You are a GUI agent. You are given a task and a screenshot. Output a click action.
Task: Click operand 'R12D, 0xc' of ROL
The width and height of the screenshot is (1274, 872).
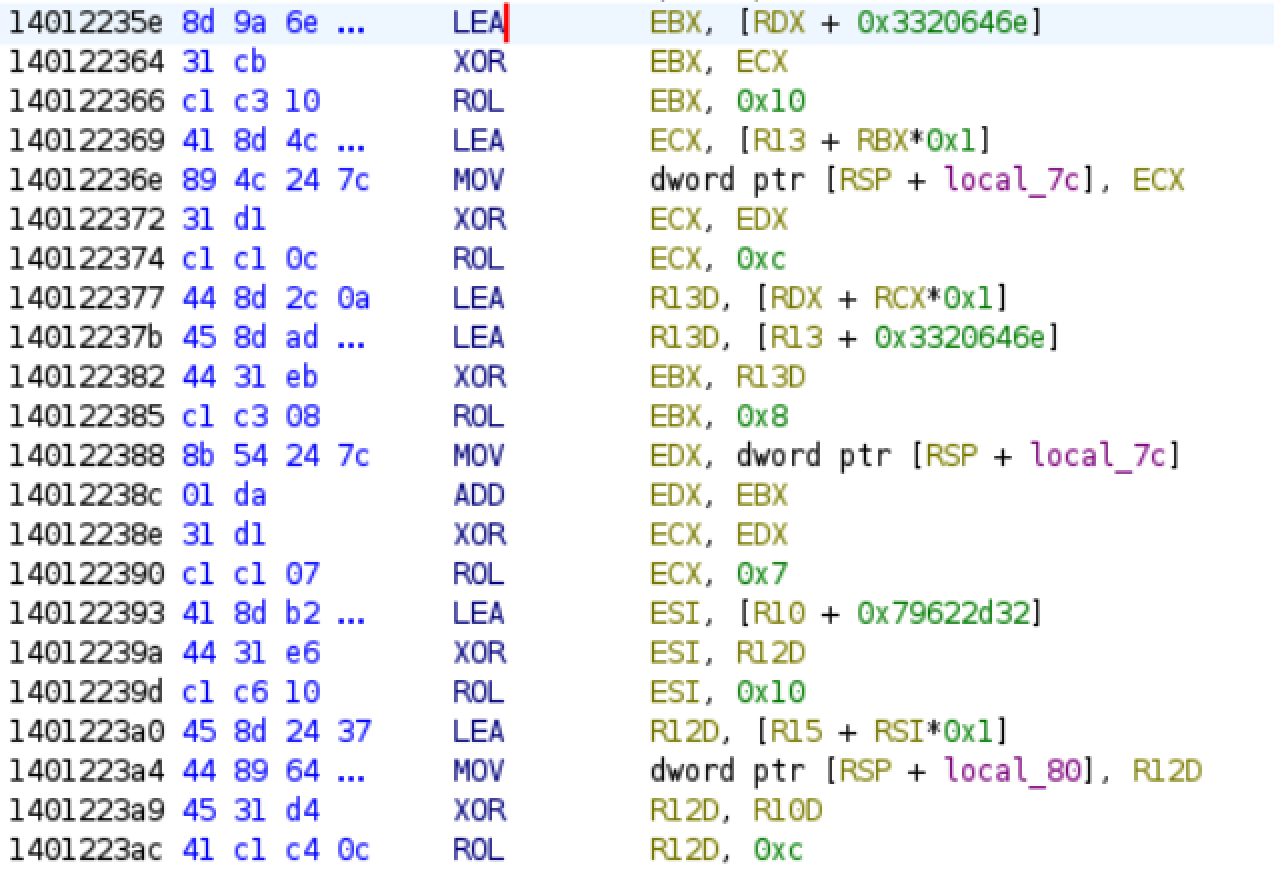[727, 849]
